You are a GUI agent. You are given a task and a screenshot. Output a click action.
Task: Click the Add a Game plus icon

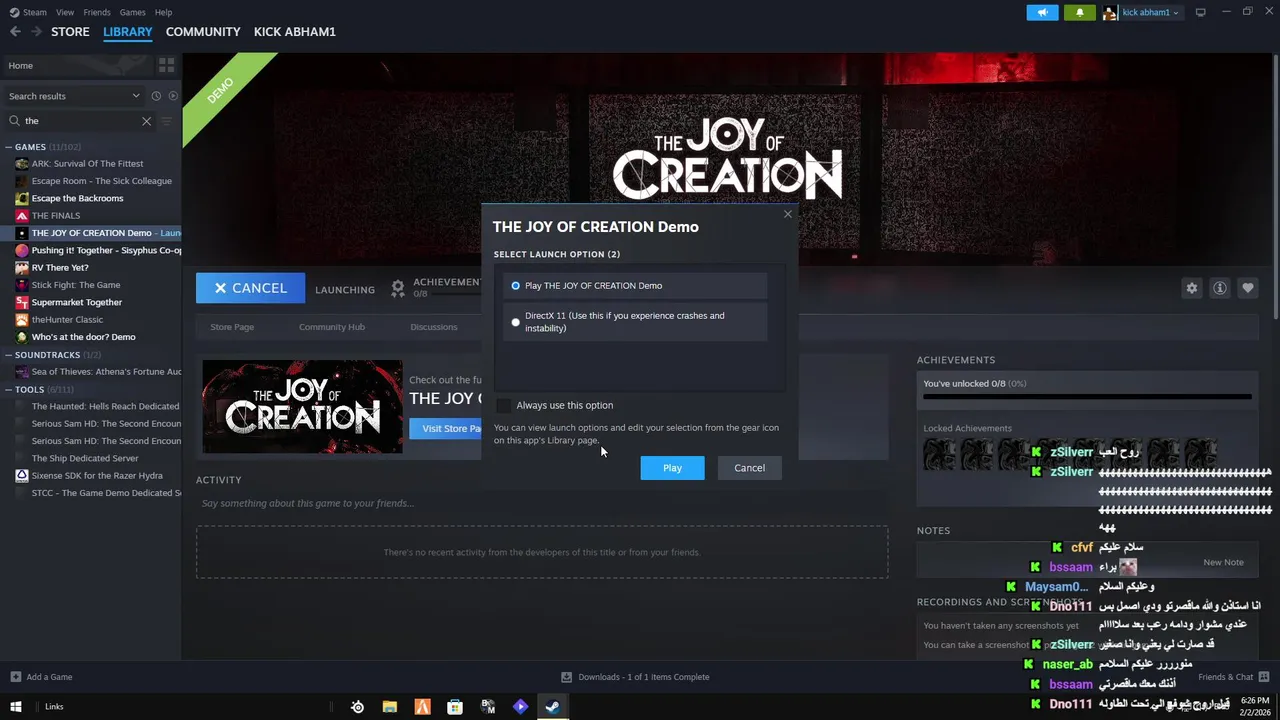15,677
